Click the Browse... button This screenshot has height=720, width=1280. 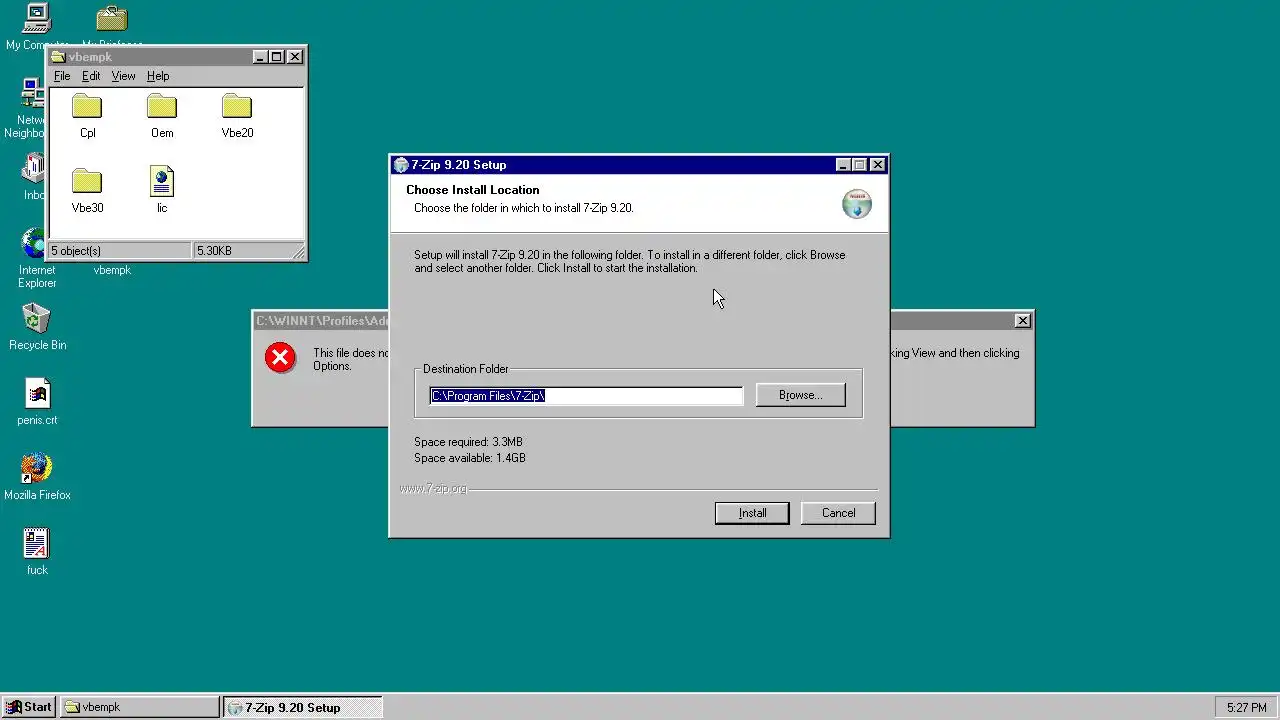pos(800,395)
